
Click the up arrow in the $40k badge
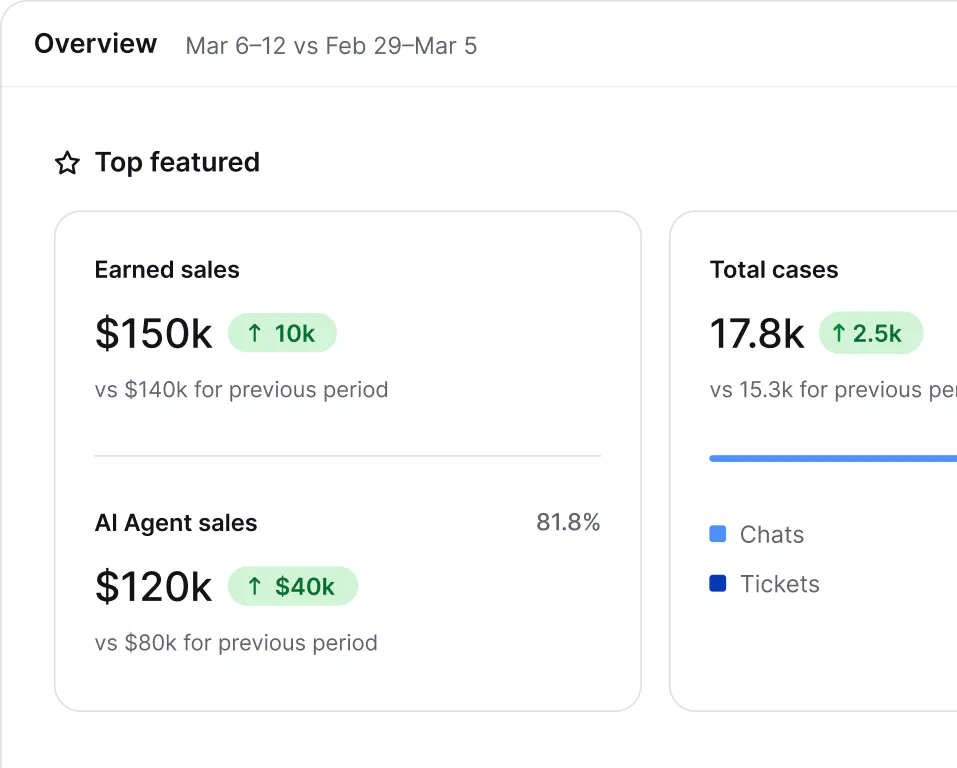[255, 587]
